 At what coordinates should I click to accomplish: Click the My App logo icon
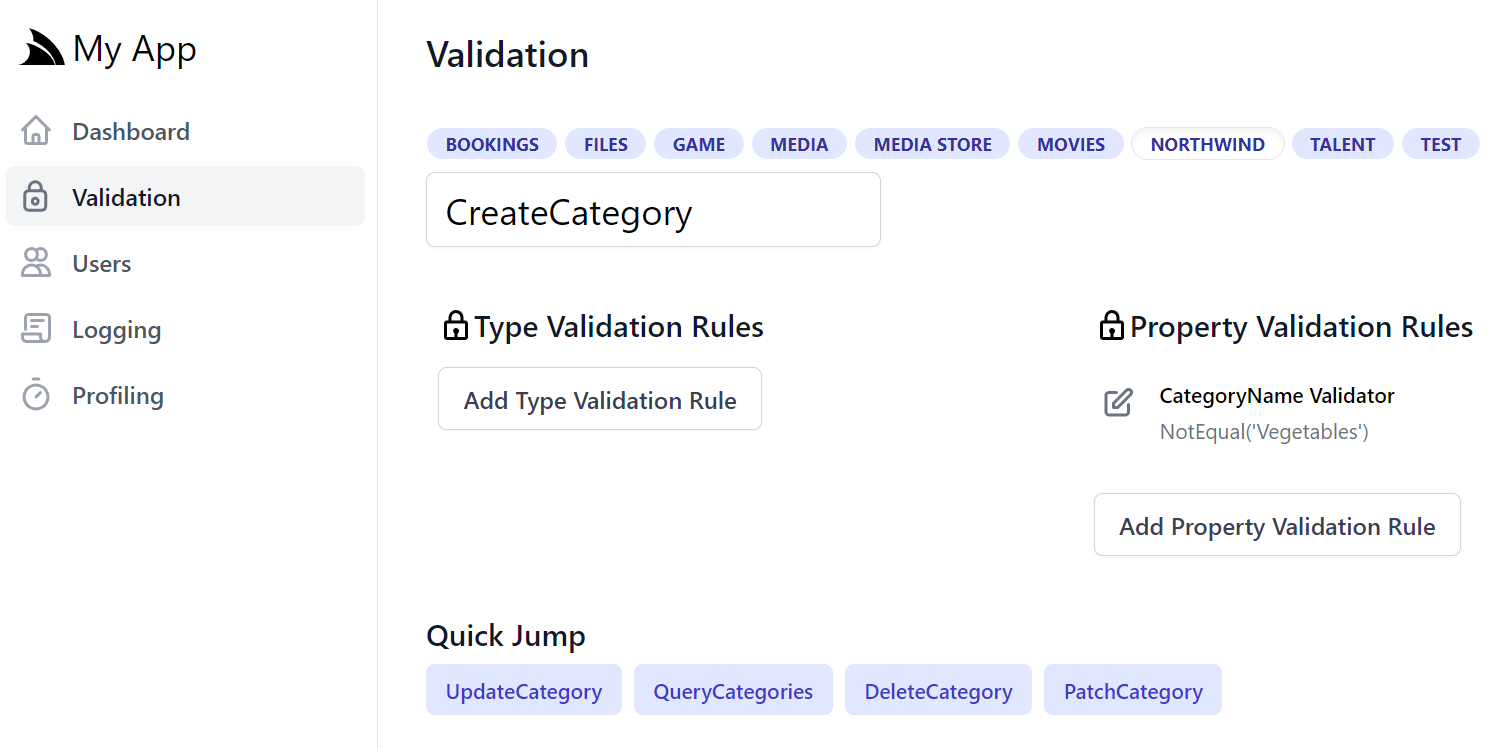pos(42,48)
